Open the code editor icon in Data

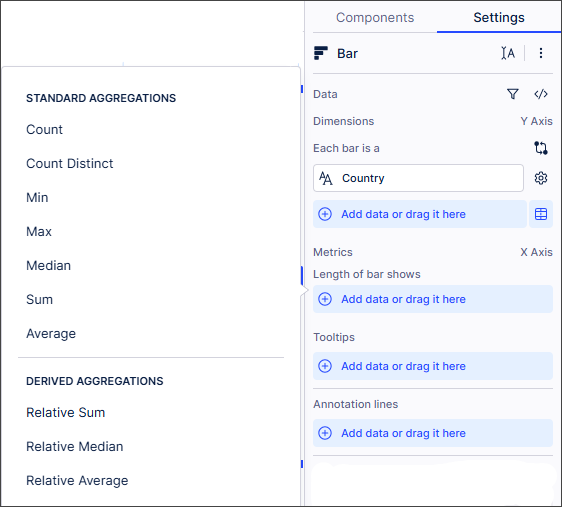pyautogui.click(x=541, y=94)
